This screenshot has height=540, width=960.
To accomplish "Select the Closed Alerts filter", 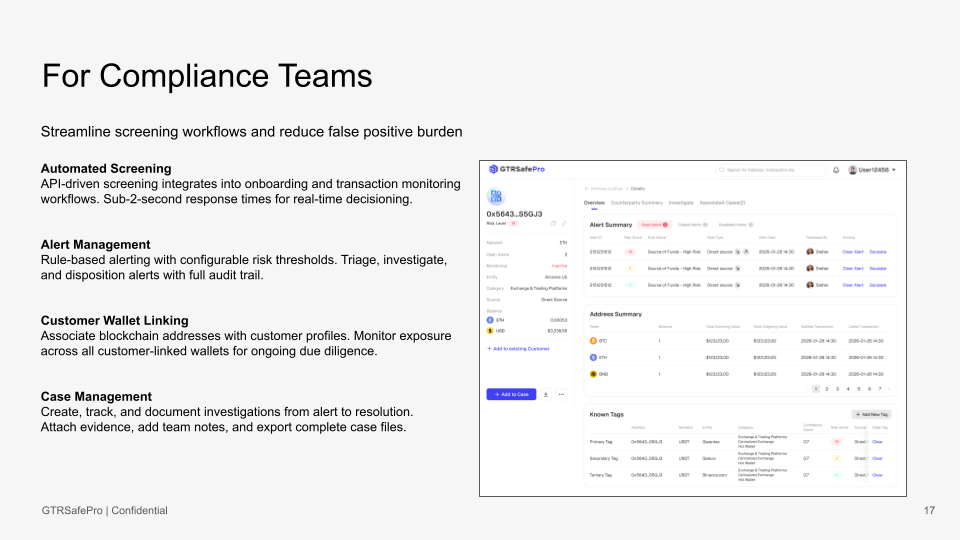I will (x=692, y=225).
